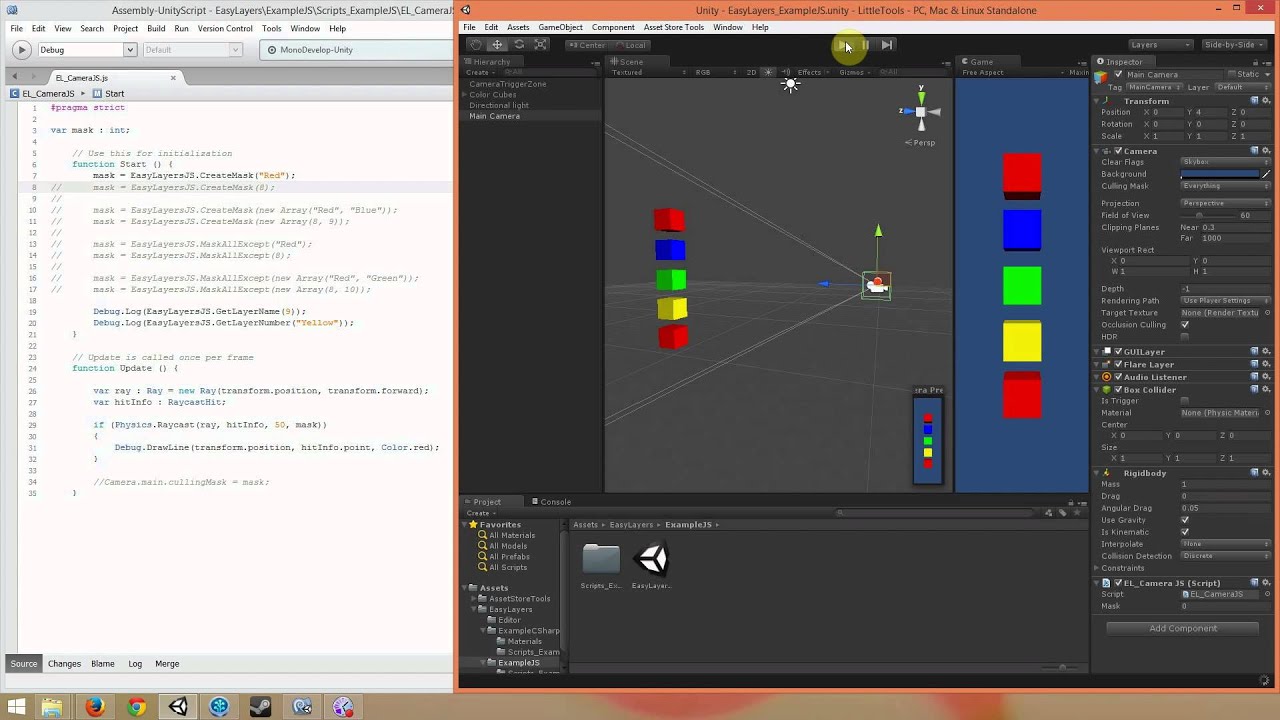
Task: Open the Rigidbody component gear menu
Action: (x=1266, y=473)
